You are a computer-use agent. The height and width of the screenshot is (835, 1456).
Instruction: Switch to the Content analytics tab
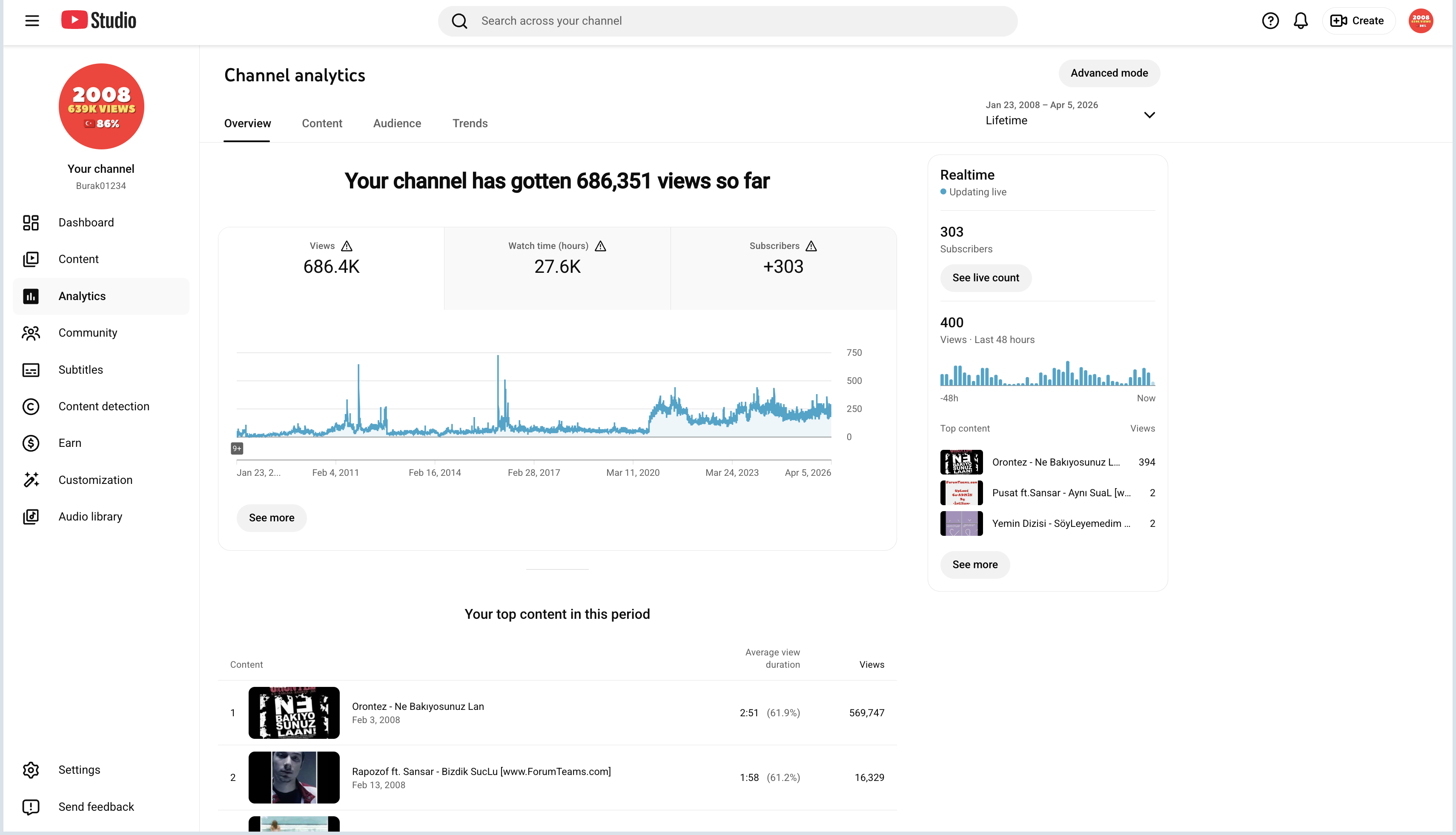322,123
